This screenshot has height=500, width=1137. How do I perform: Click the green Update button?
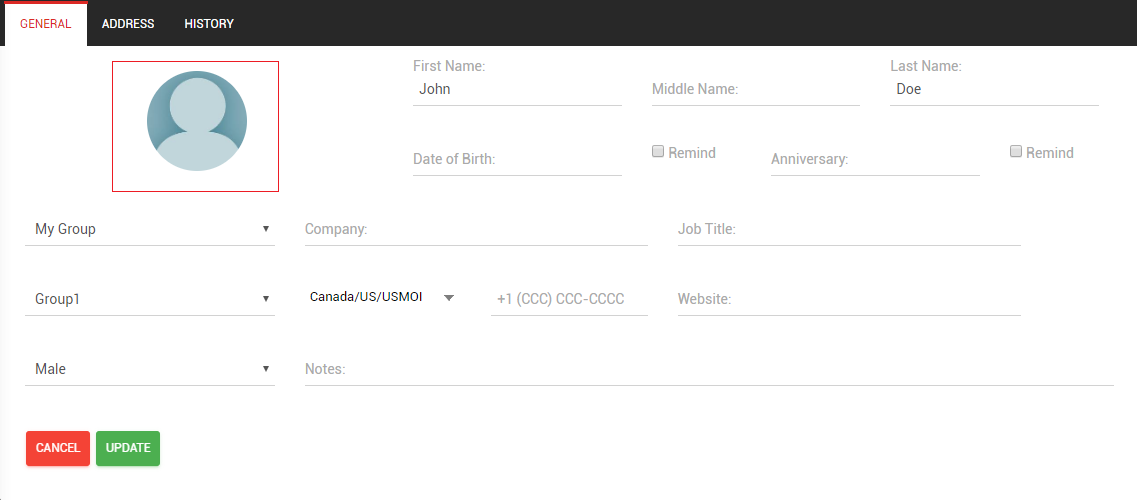pos(128,448)
